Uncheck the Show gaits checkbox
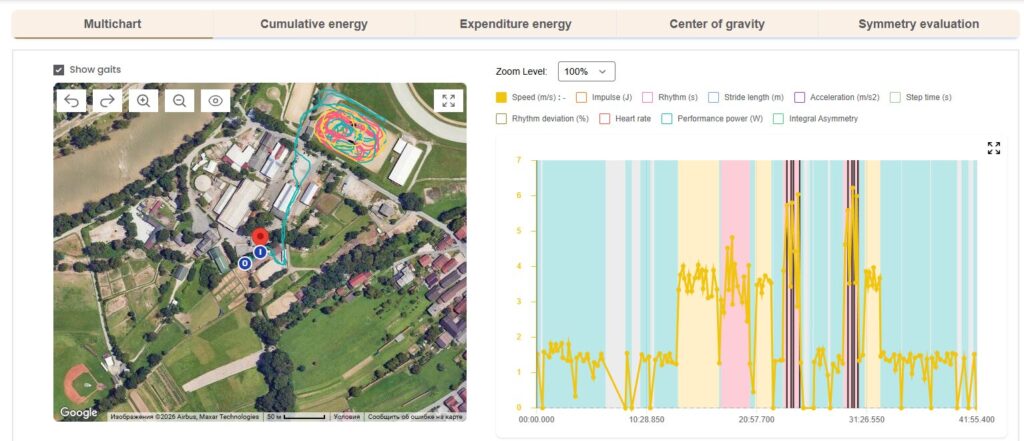 coord(59,70)
